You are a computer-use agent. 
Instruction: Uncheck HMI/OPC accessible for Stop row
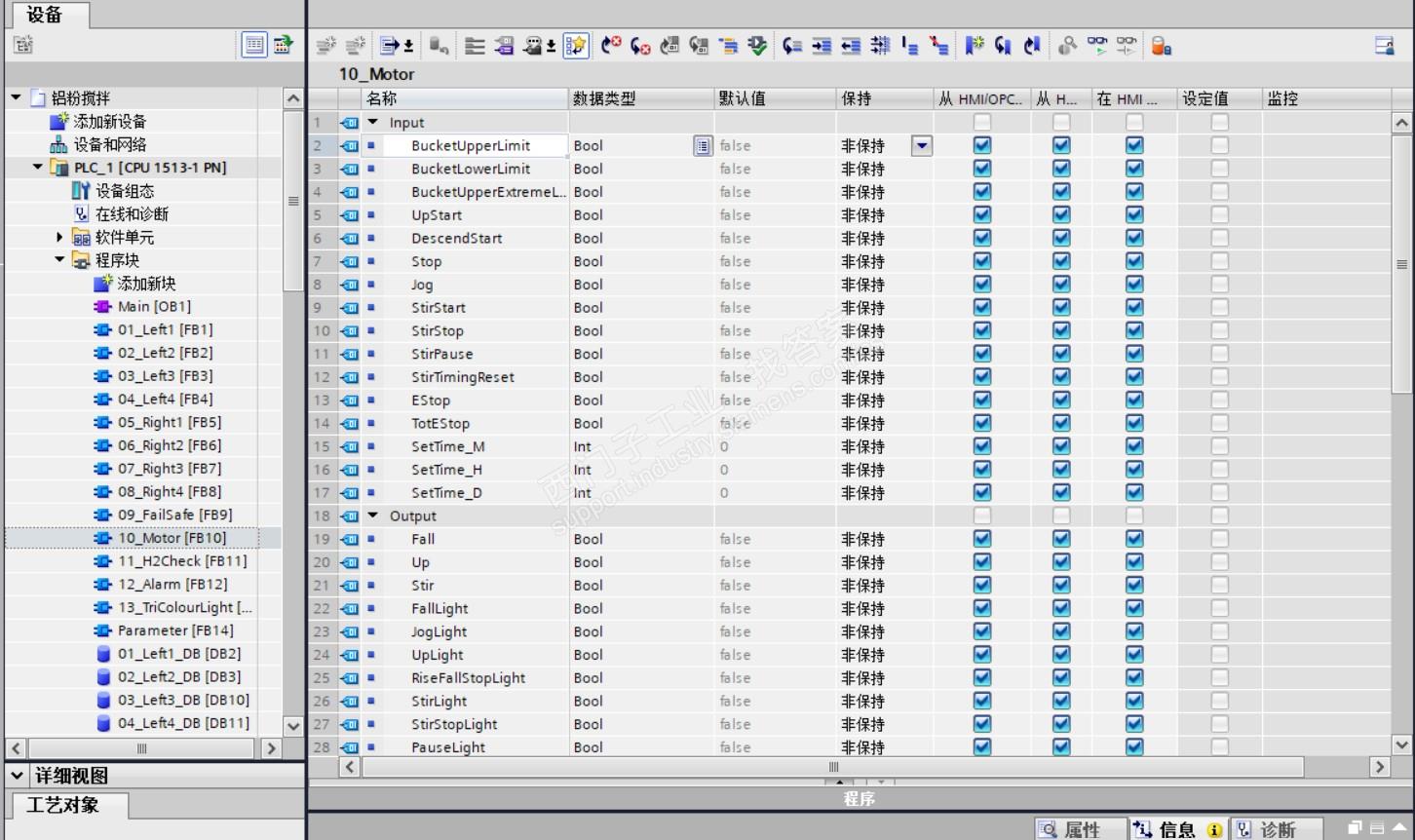[x=982, y=261]
